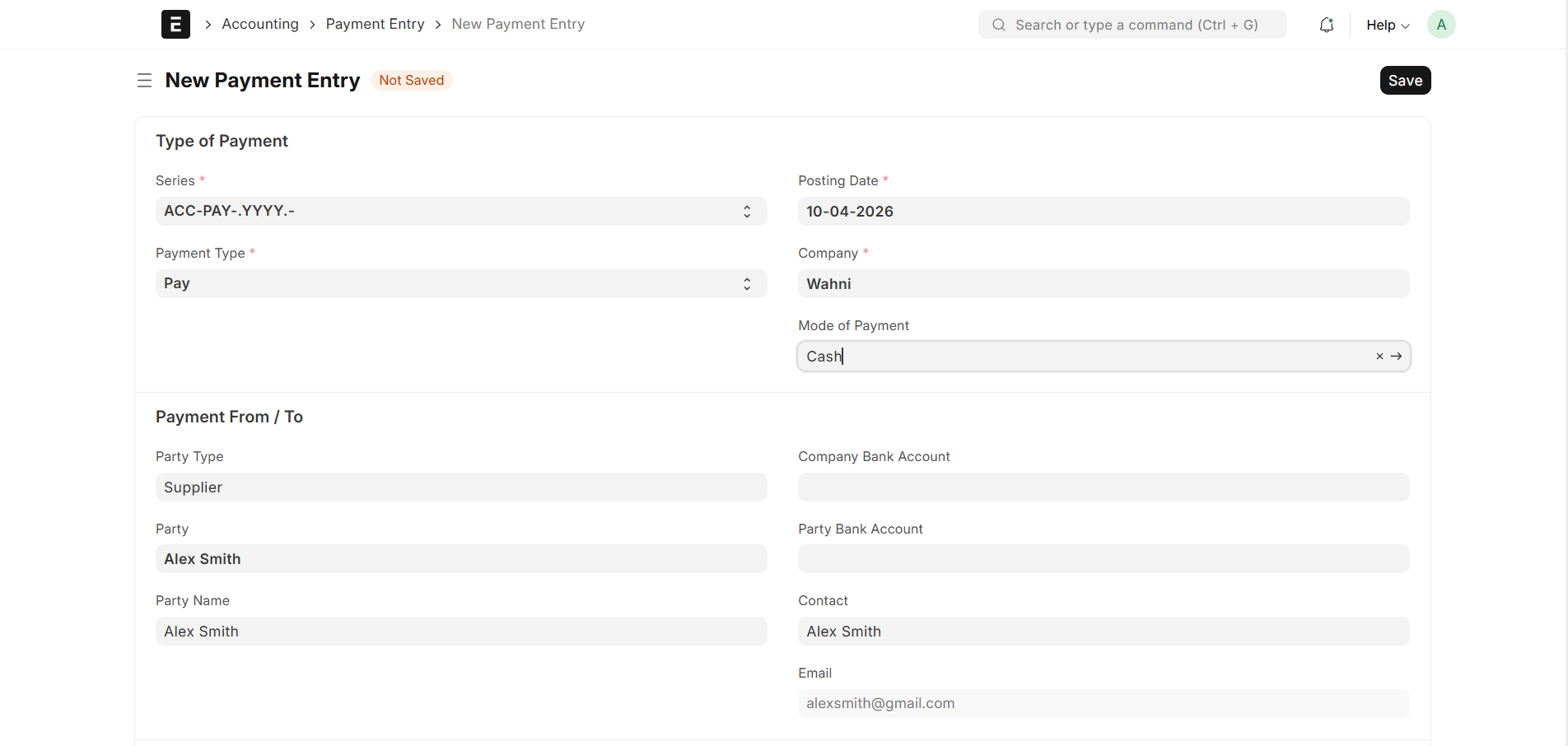Save the payment entry

pos(1405,81)
